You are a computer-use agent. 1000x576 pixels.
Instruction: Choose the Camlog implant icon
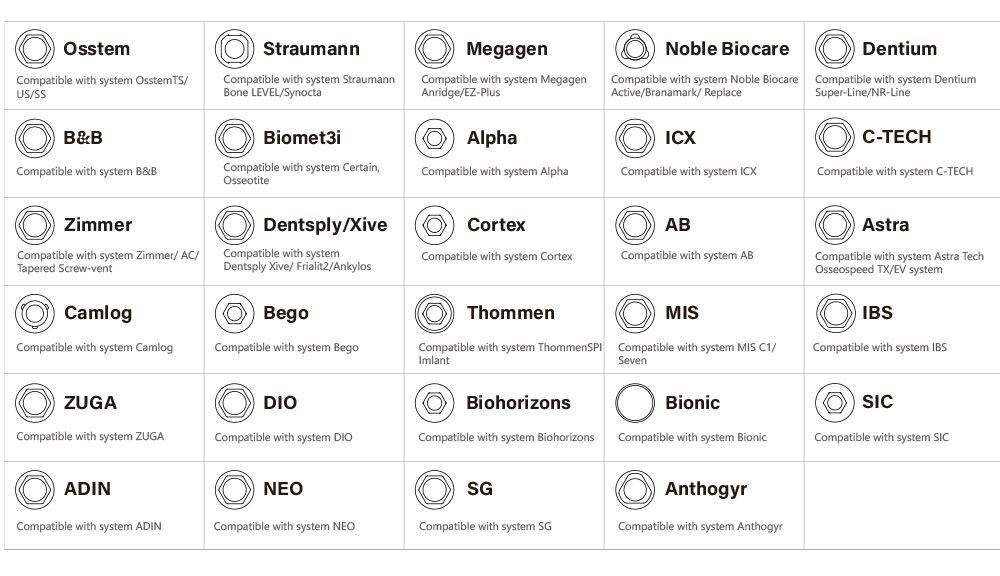click(x=35, y=314)
